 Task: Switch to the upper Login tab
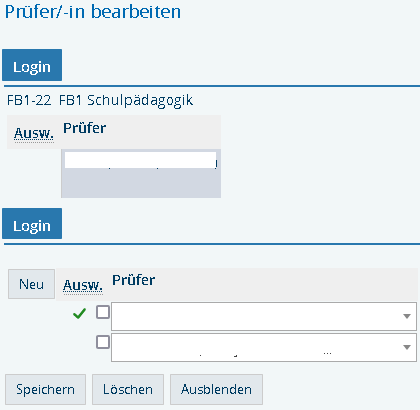coord(32,65)
